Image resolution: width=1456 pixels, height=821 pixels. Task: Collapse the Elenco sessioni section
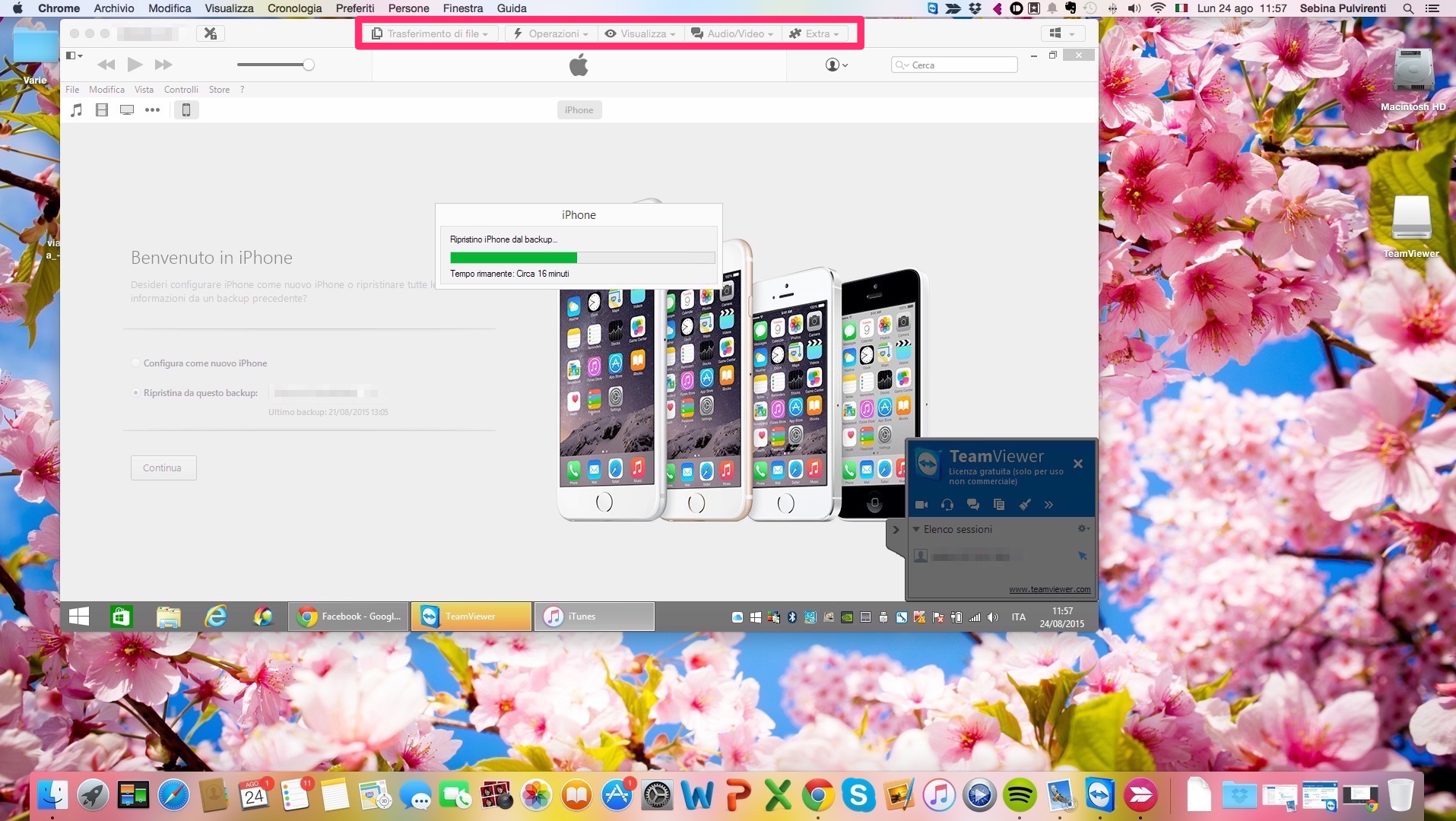coord(917,529)
